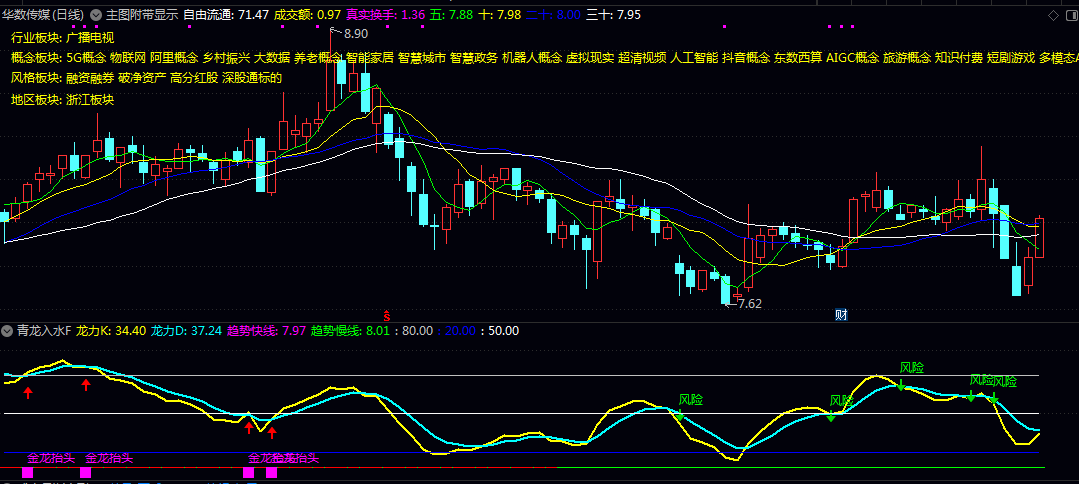The width and height of the screenshot is (1079, 484).
Task: Click the 破净资产 style tag
Action: [x=142, y=78]
